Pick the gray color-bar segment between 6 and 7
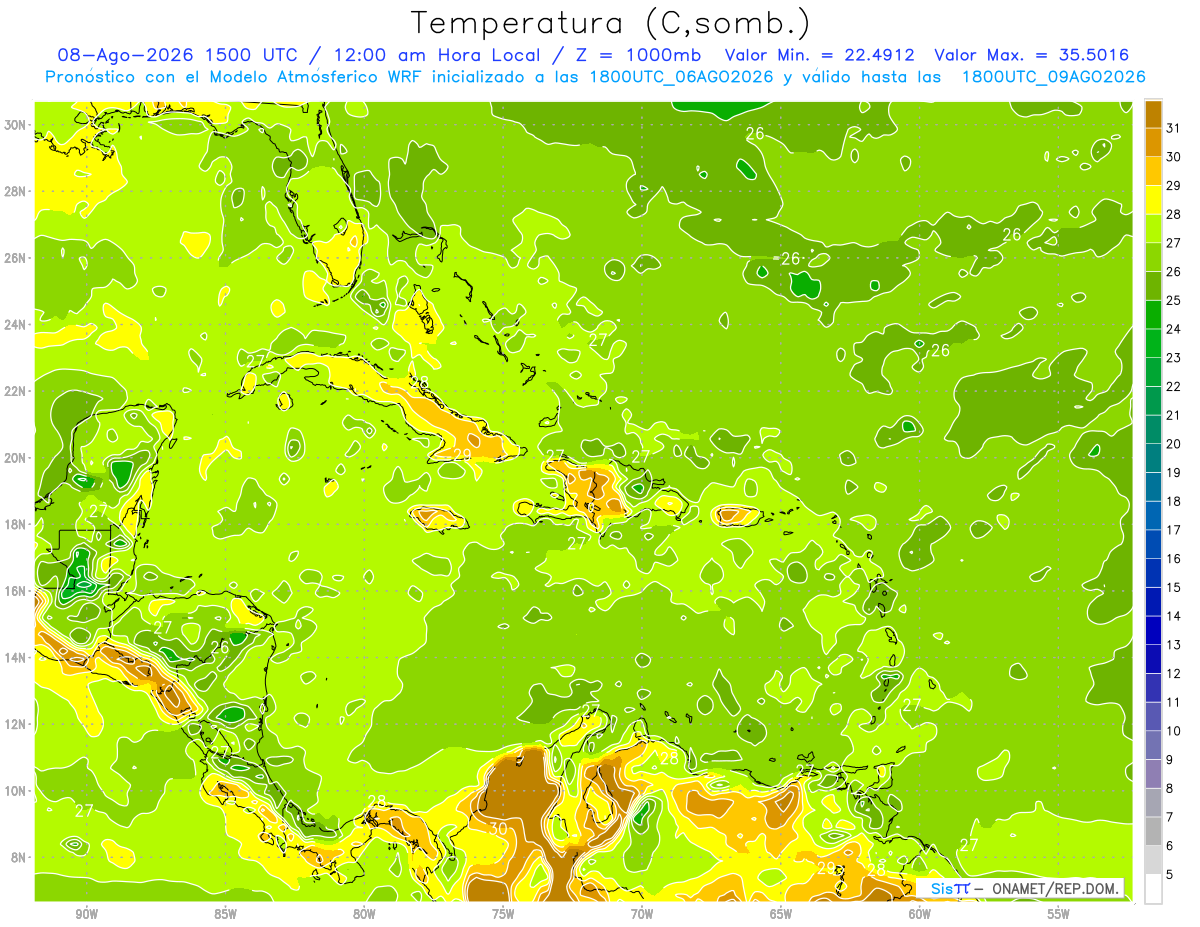Screen dimensions: 1200x927 [1153, 830]
